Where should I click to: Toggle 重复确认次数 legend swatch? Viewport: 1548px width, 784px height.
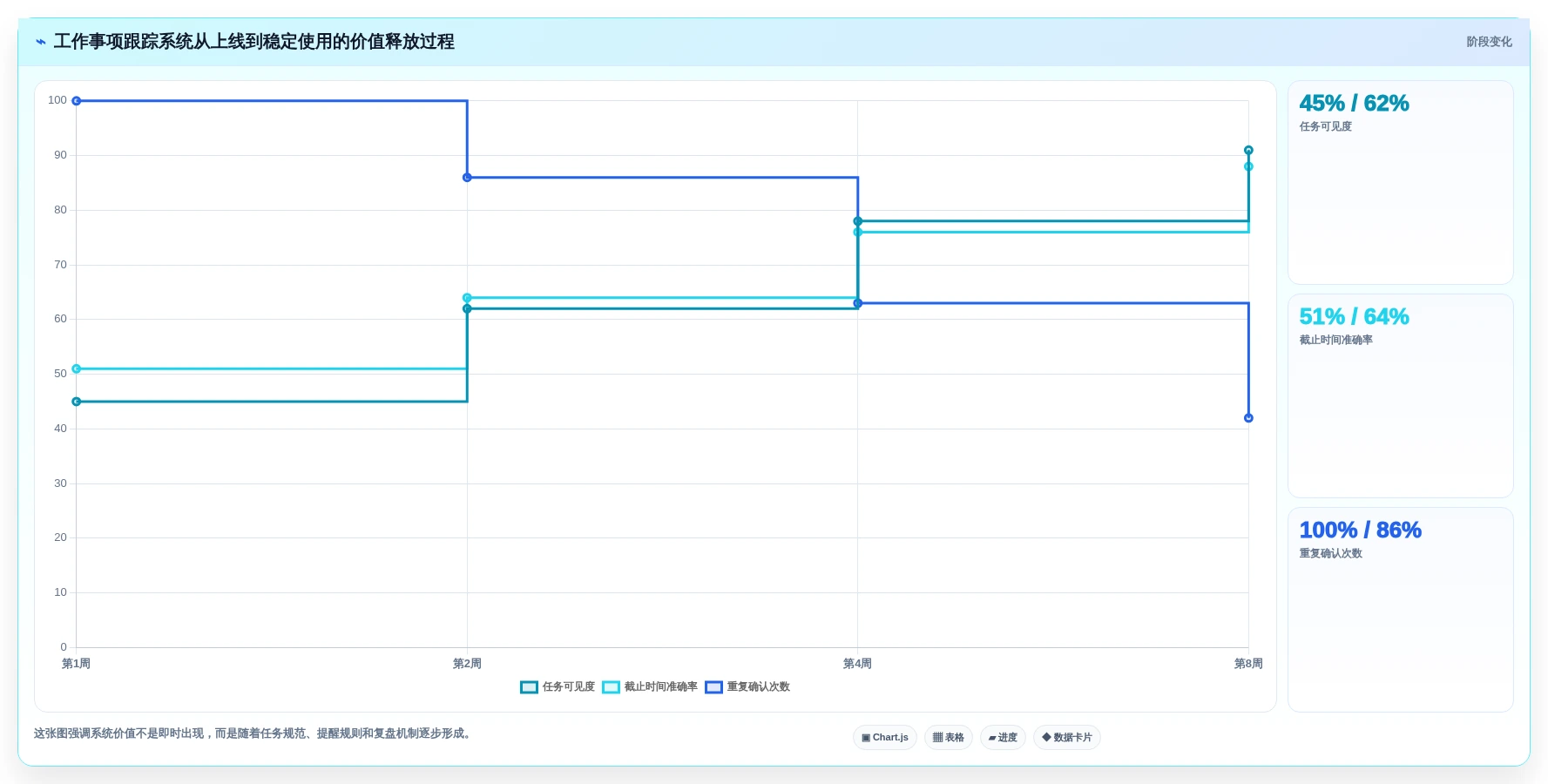coord(713,687)
